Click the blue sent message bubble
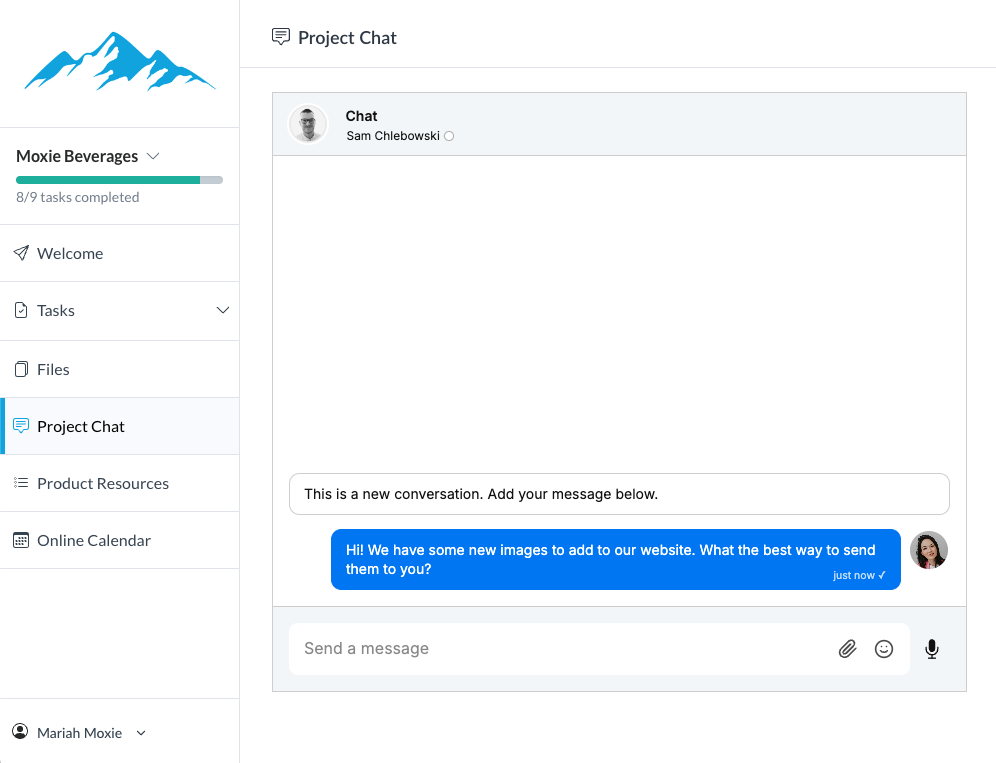This screenshot has width=996, height=763. click(616, 560)
